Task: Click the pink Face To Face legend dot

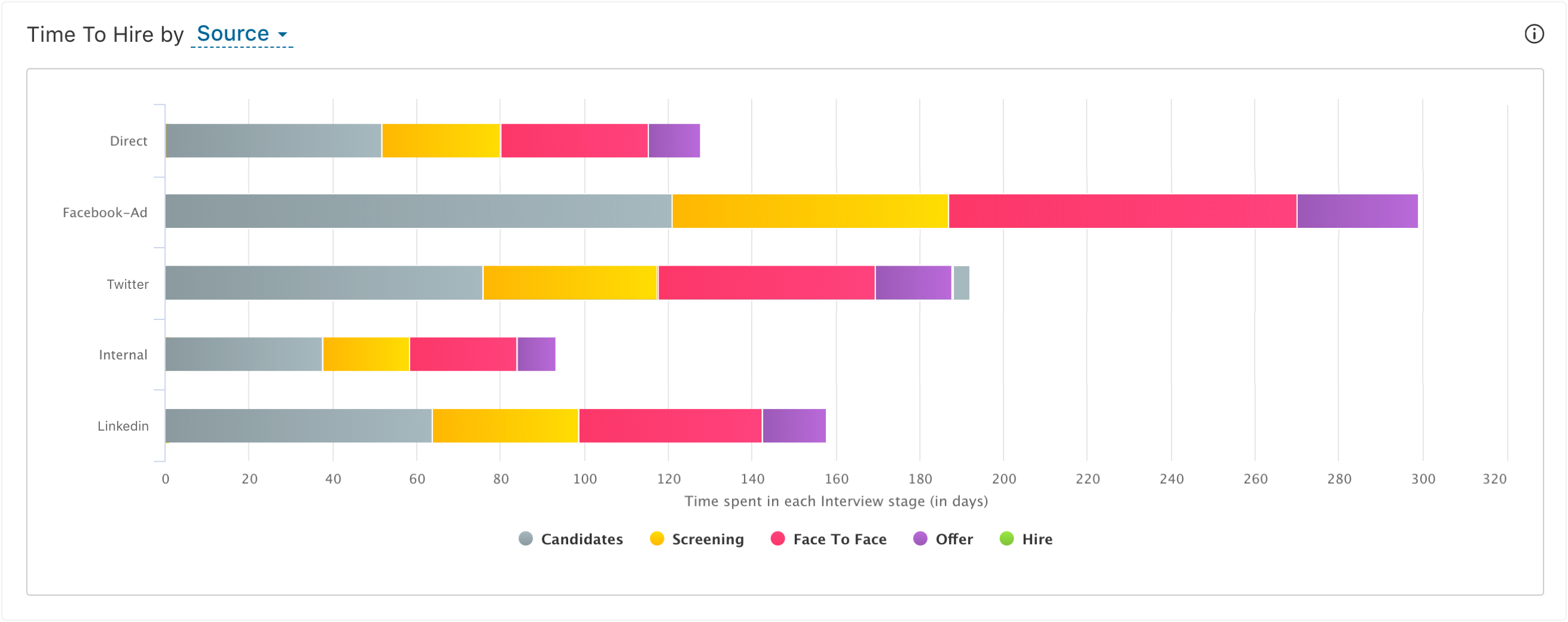Action: 777,539
